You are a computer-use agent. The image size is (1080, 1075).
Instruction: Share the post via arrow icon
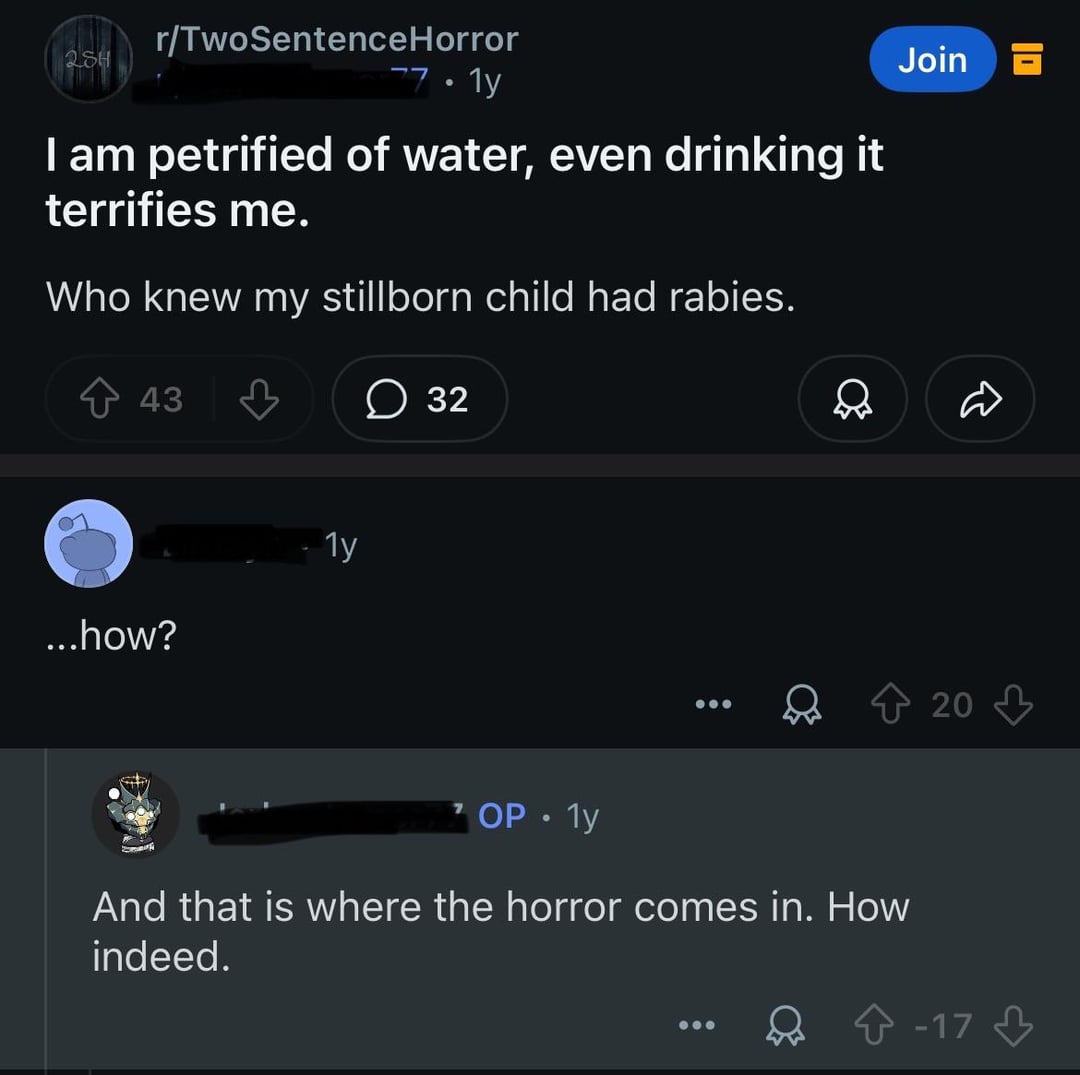click(x=979, y=400)
